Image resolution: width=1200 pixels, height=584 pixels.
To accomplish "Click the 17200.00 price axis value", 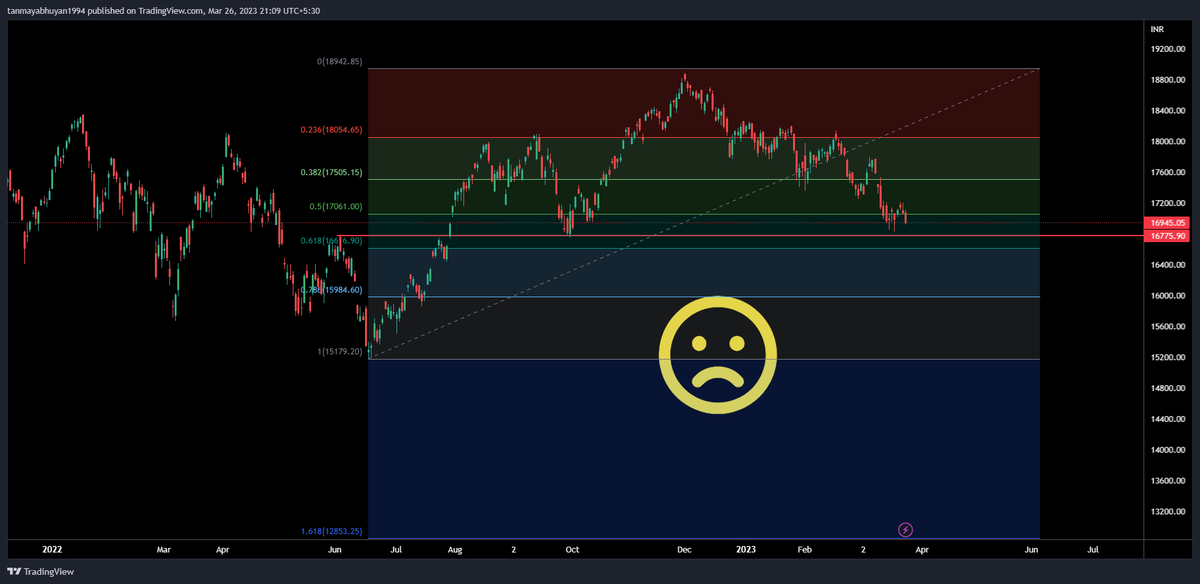I will click(x=1167, y=204).
